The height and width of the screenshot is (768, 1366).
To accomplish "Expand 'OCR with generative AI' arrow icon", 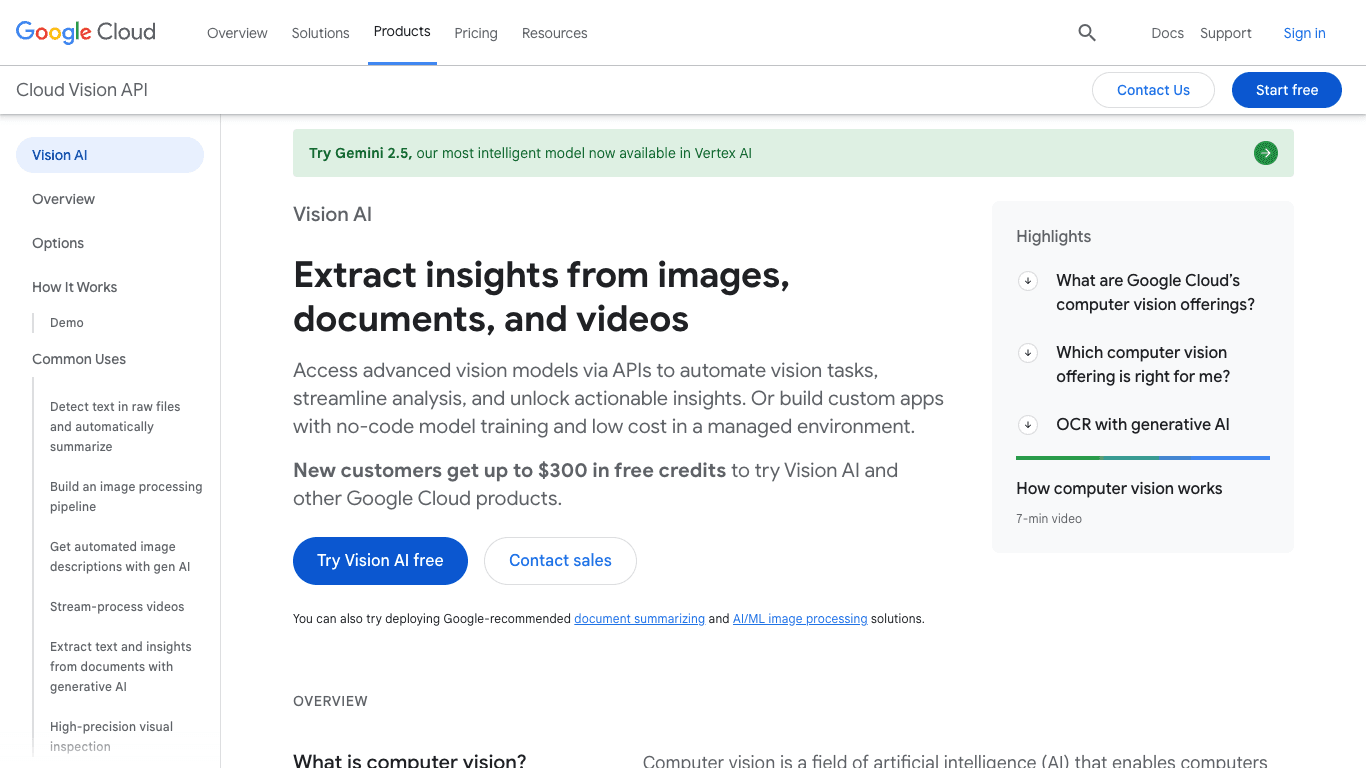I will pyautogui.click(x=1027, y=425).
